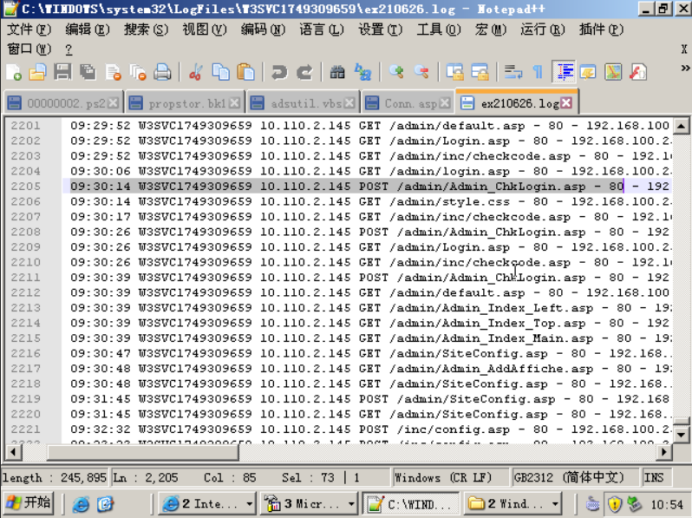Open Find with the binoculars icon
This screenshot has width=692, height=518.
coord(338,72)
